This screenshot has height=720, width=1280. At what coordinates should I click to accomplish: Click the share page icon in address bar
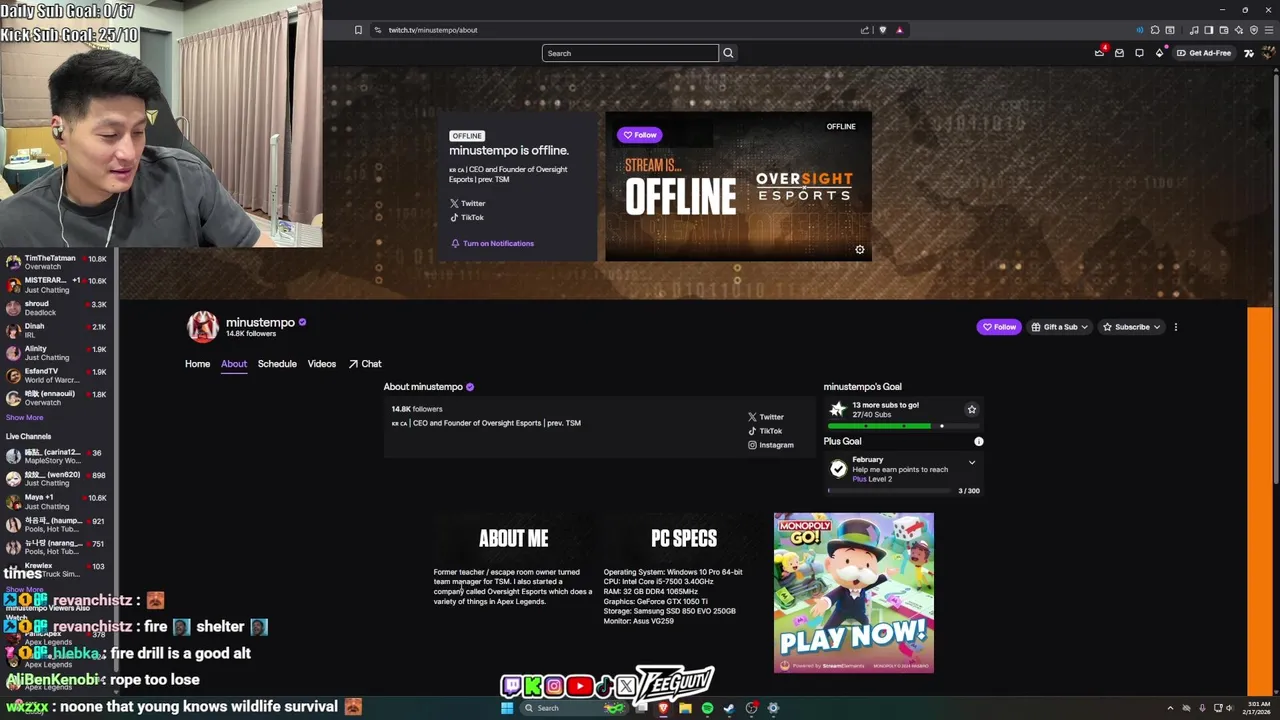[865, 30]
